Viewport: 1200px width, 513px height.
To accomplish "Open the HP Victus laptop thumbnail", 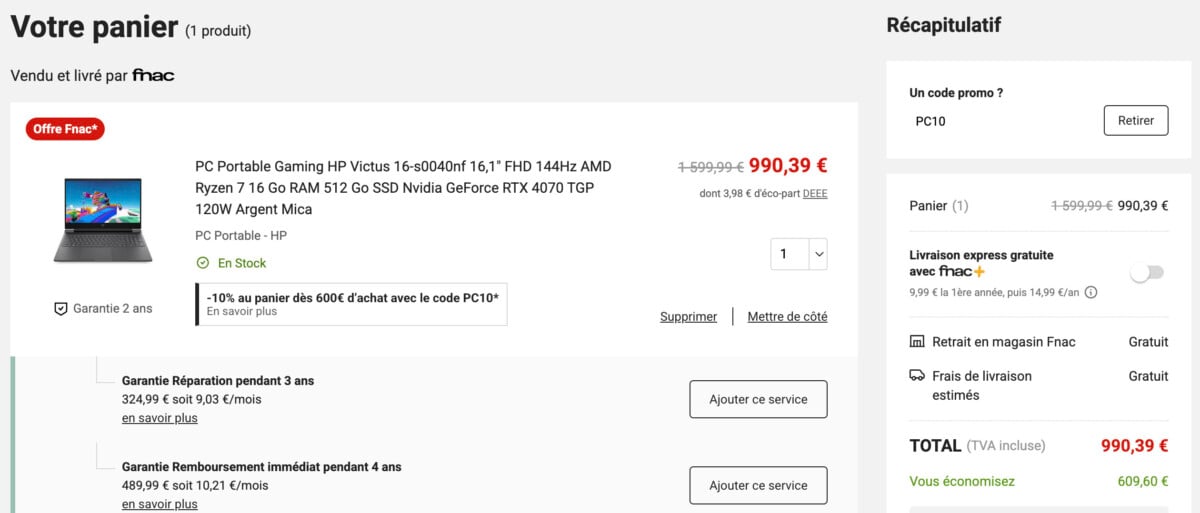I will pyautogui.click(x=103, y=221).
